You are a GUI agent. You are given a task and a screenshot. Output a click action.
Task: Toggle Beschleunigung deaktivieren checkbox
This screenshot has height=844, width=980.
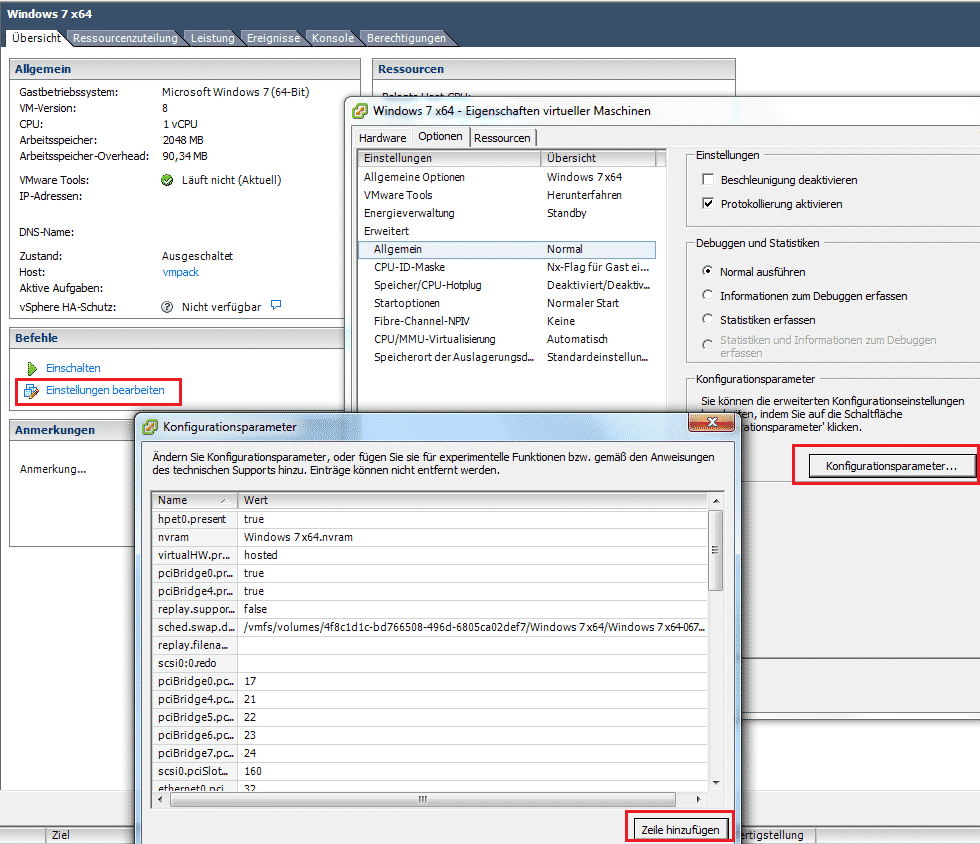pyautogui.click(x=708, y=179)
